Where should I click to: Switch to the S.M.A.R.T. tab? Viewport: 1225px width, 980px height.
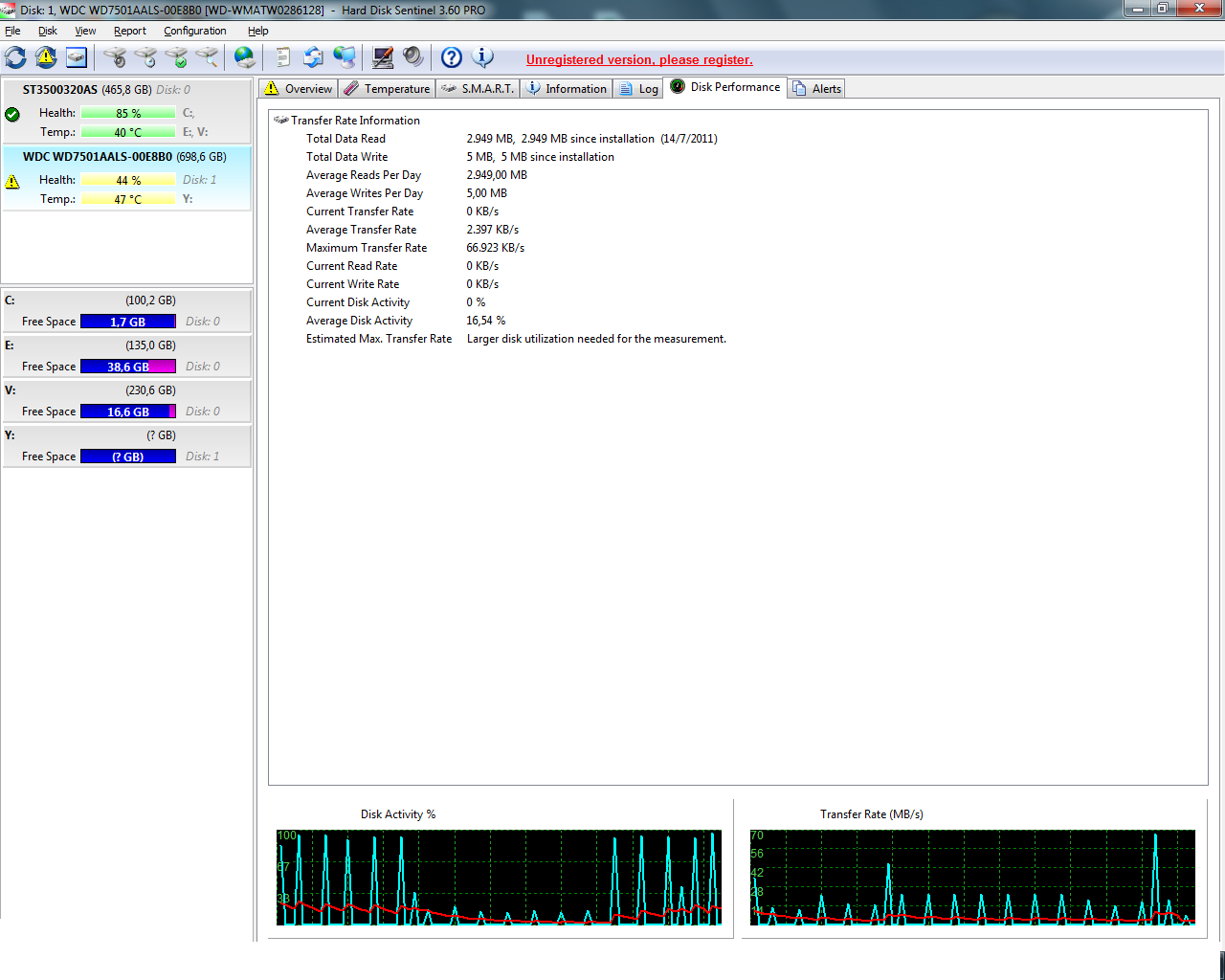point(478,88)
